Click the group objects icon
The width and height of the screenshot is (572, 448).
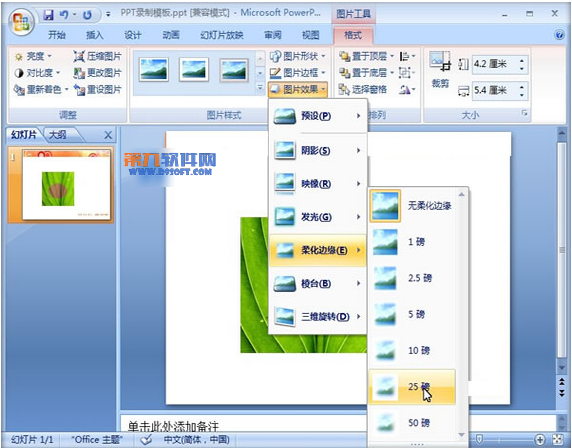(407, 73)
